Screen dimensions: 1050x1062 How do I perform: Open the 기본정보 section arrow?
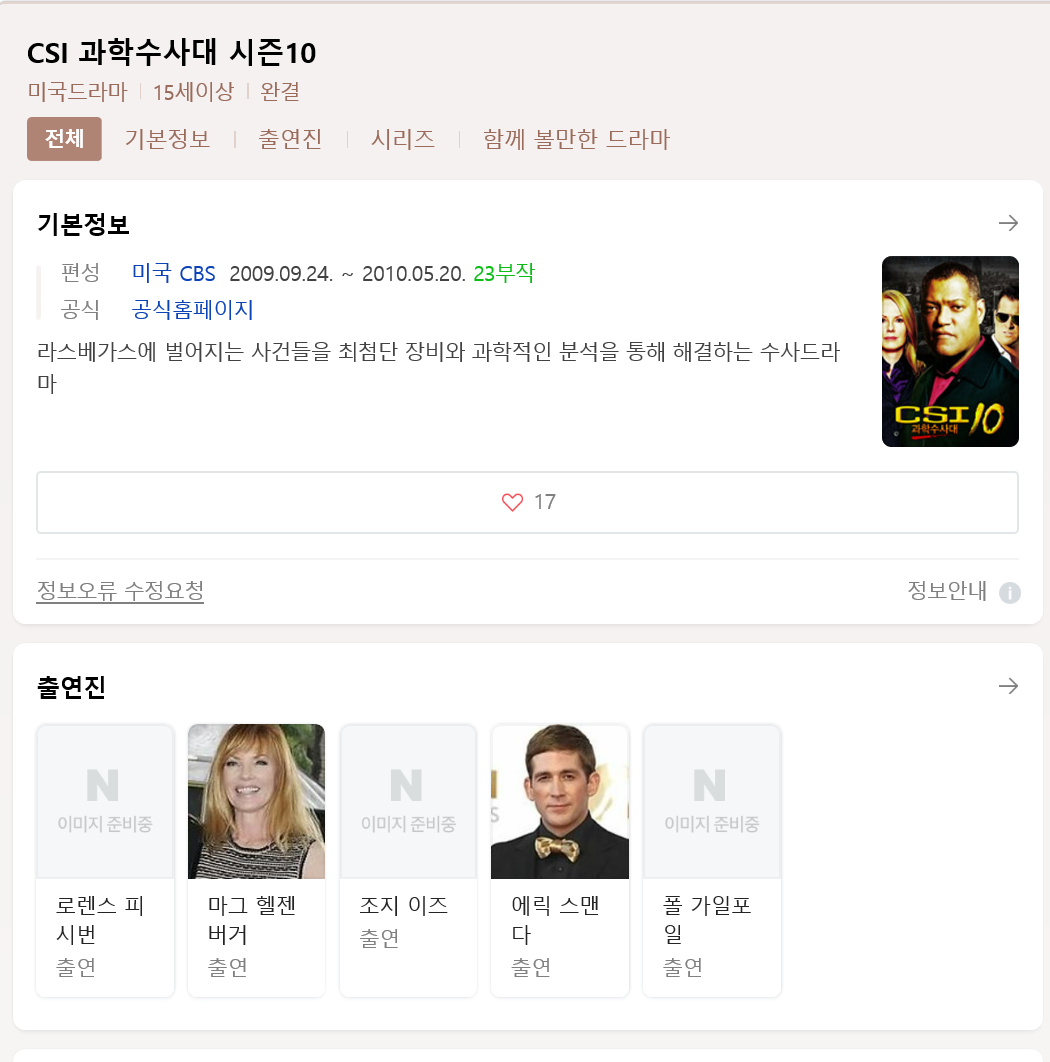1008,223
